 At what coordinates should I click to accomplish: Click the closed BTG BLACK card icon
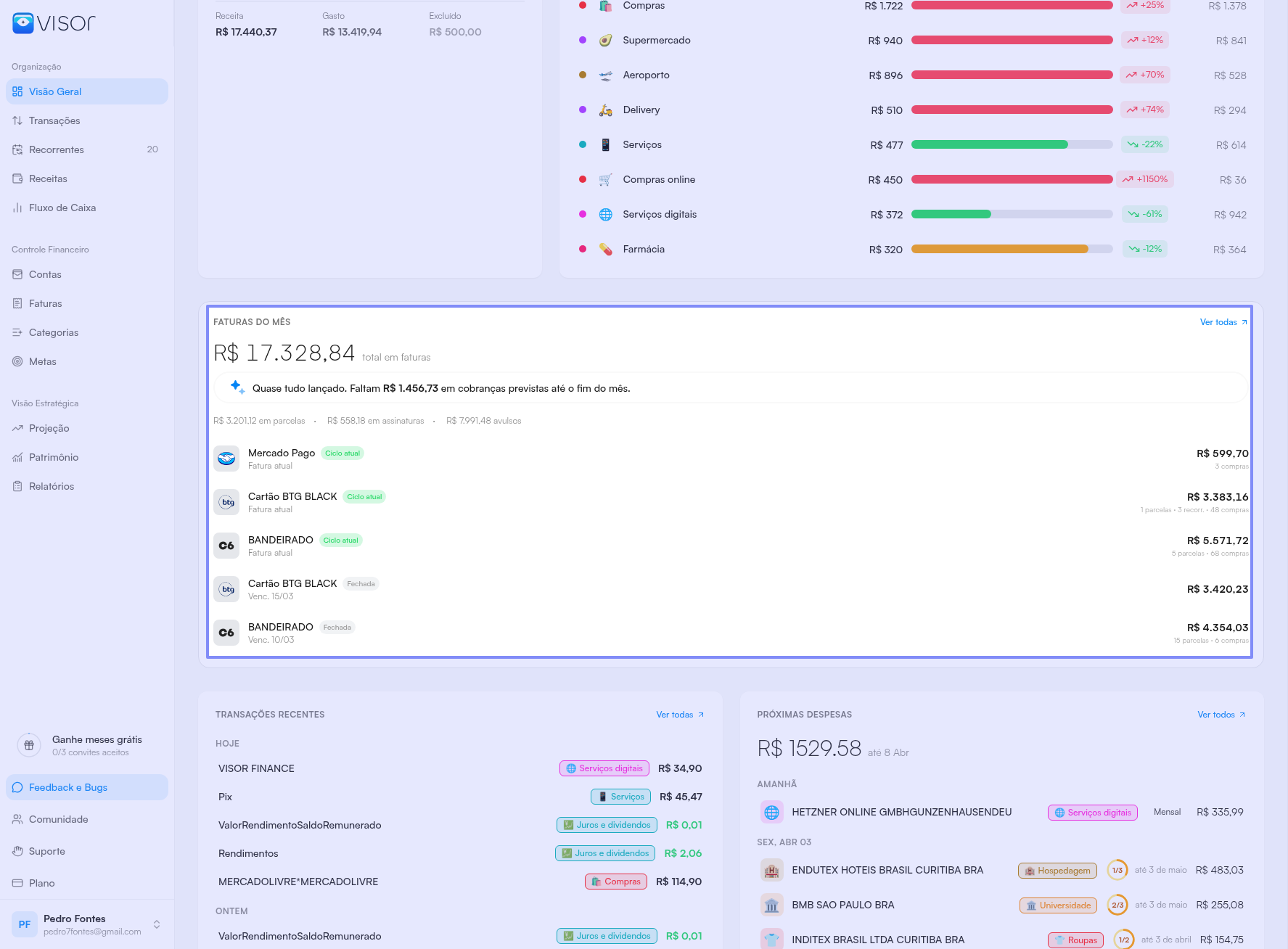click(226, 589)
